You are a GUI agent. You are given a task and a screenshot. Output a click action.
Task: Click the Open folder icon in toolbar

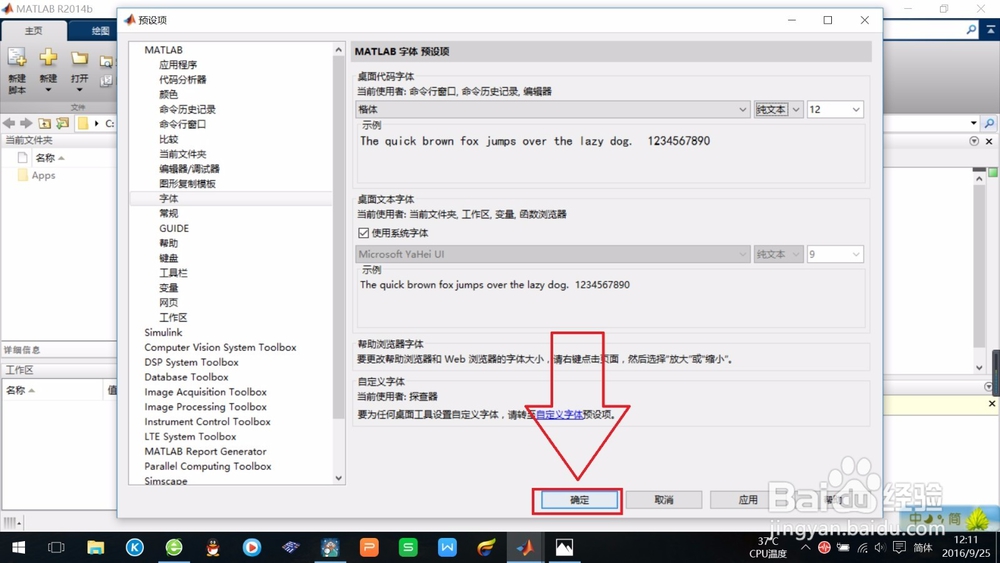[79, 58]
